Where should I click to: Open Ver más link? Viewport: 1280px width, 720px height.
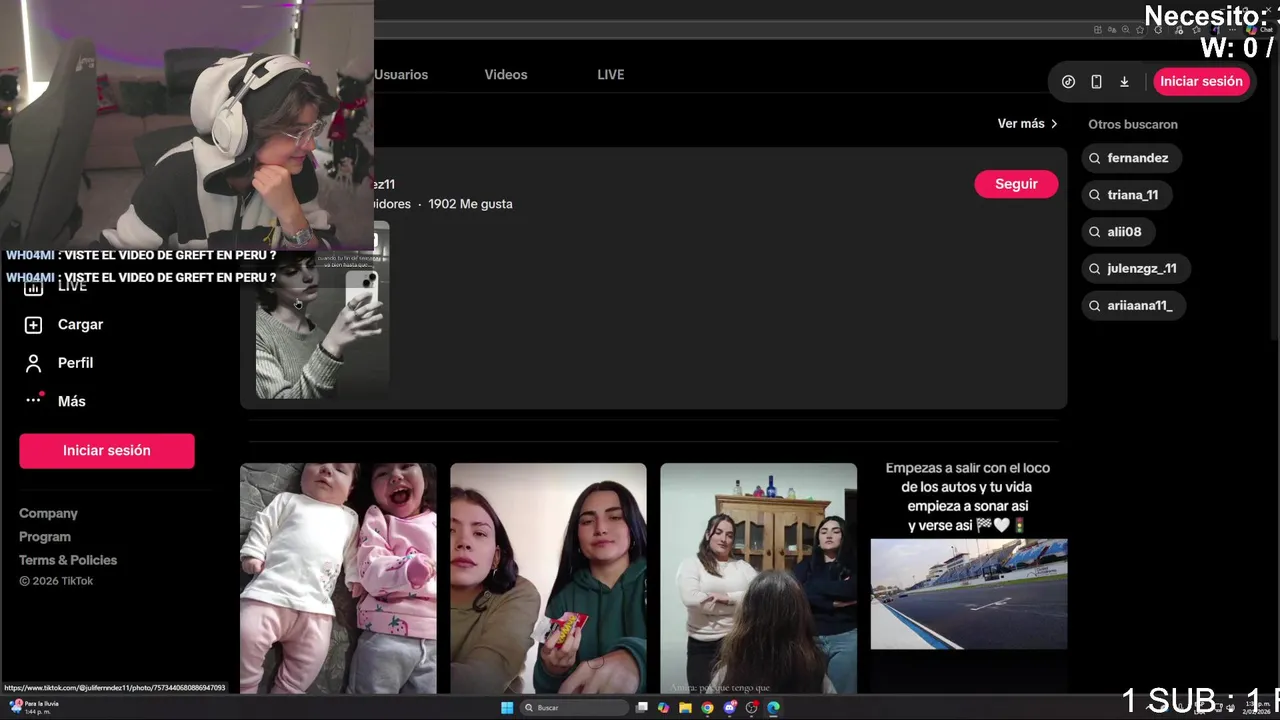[1021, 124]
